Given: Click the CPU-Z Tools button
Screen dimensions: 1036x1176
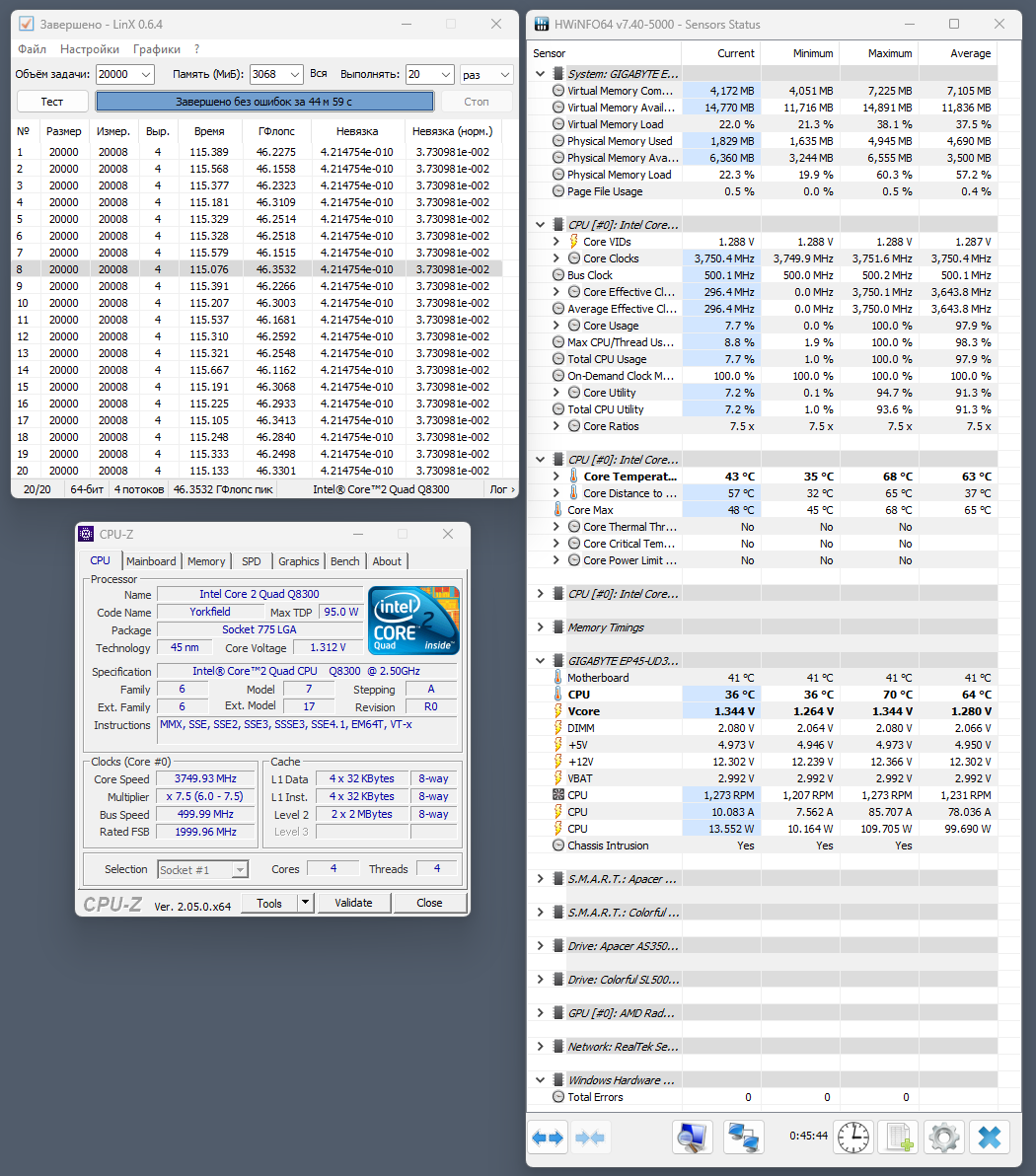Looking at the screenshot, I should point(269,903).
